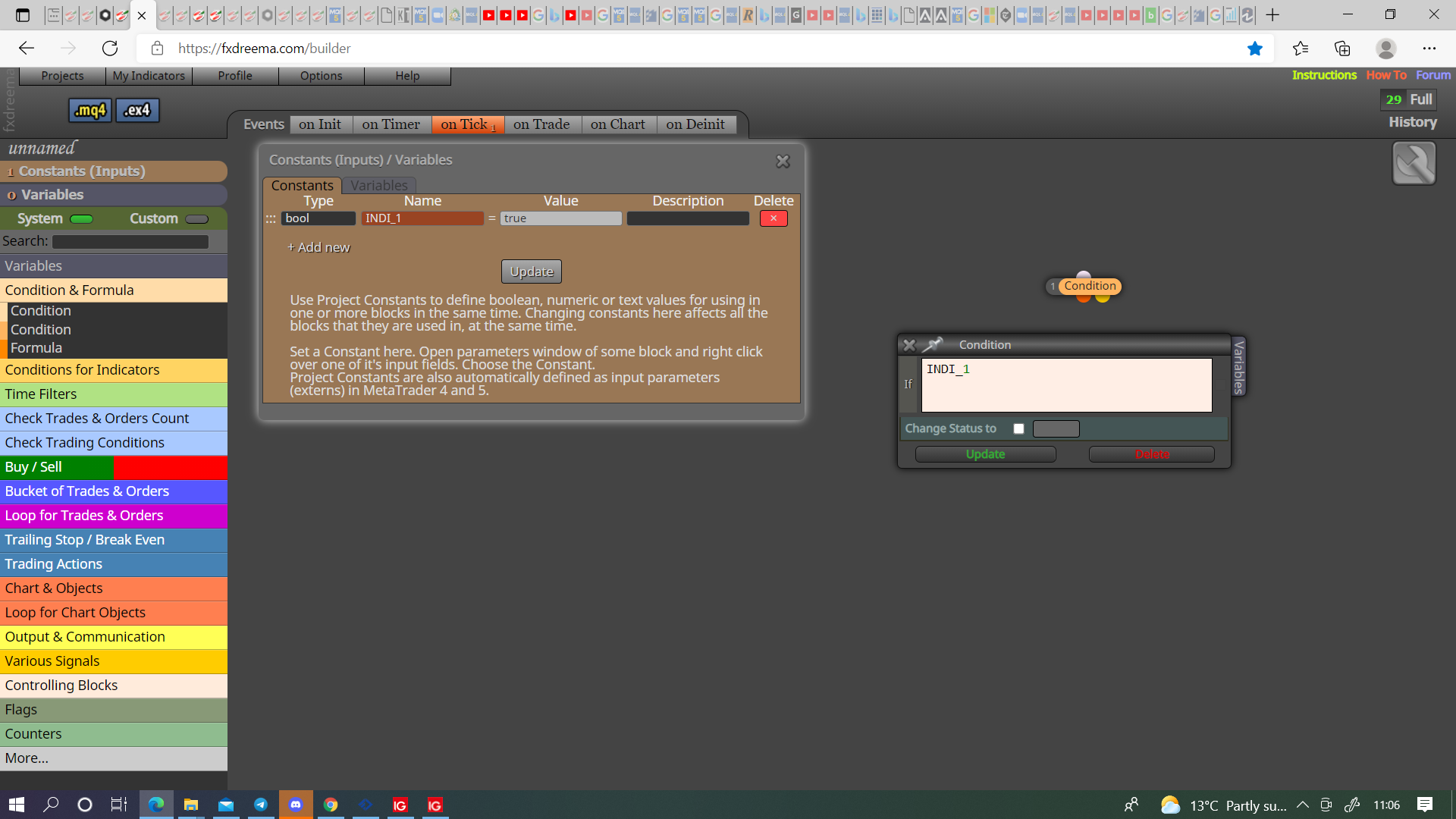Expand Check Trades & Orders Count
Image resolution: width=1456 pixels, height=819 pixels.
click(114, 419)
